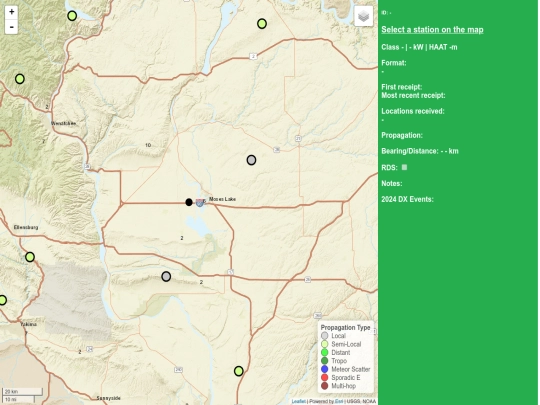Select the gray local station marker south of Moses Lake
This screenshot has height=405, width=540.
click(166, 277)
